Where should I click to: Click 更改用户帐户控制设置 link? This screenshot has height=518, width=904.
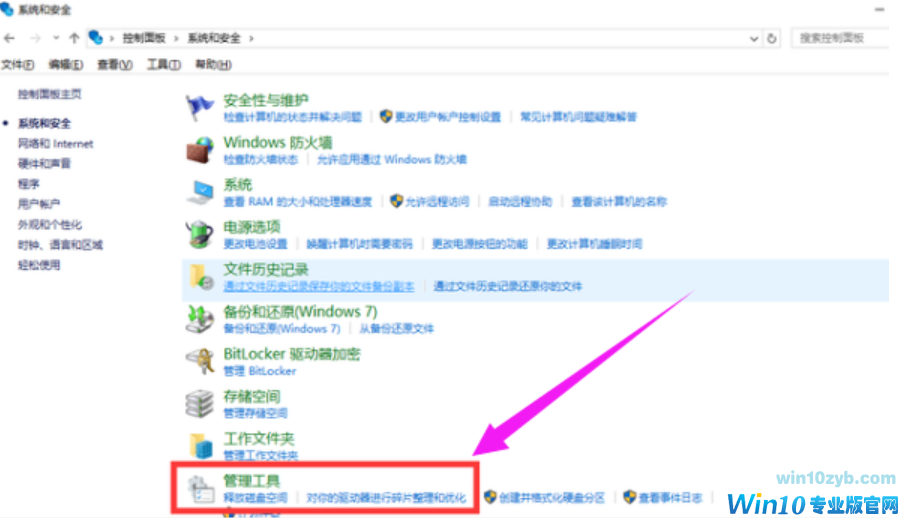[x=447, y=117]
